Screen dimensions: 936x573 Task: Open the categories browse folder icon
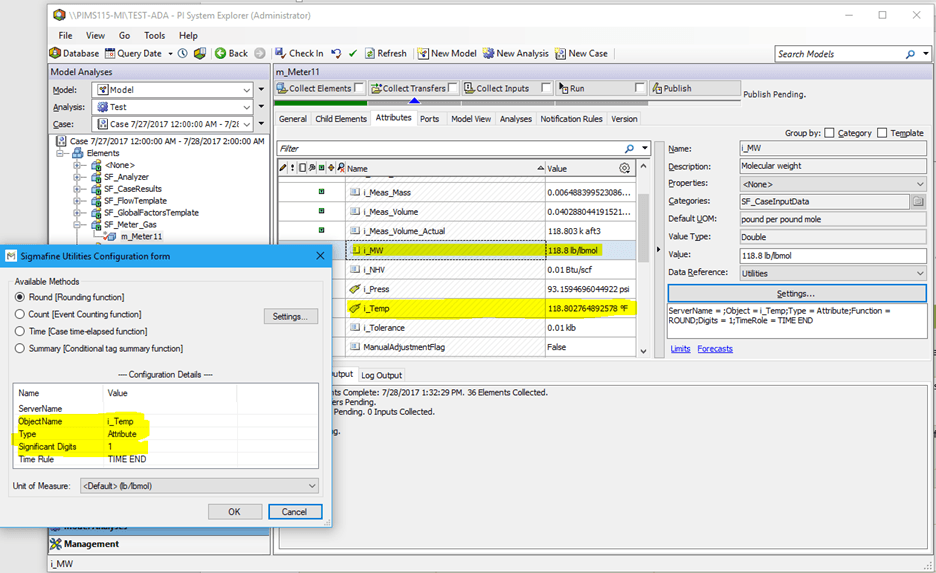pyautogui.click(x=917, y=201)
